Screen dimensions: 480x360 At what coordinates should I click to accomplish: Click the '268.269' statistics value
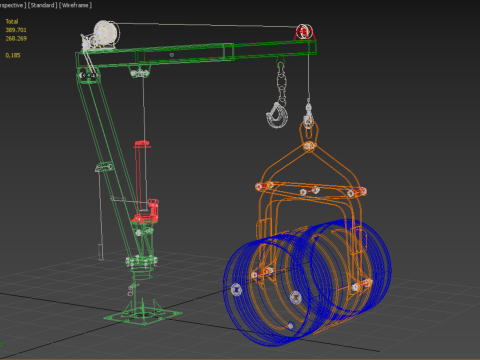tap(16, 39)
